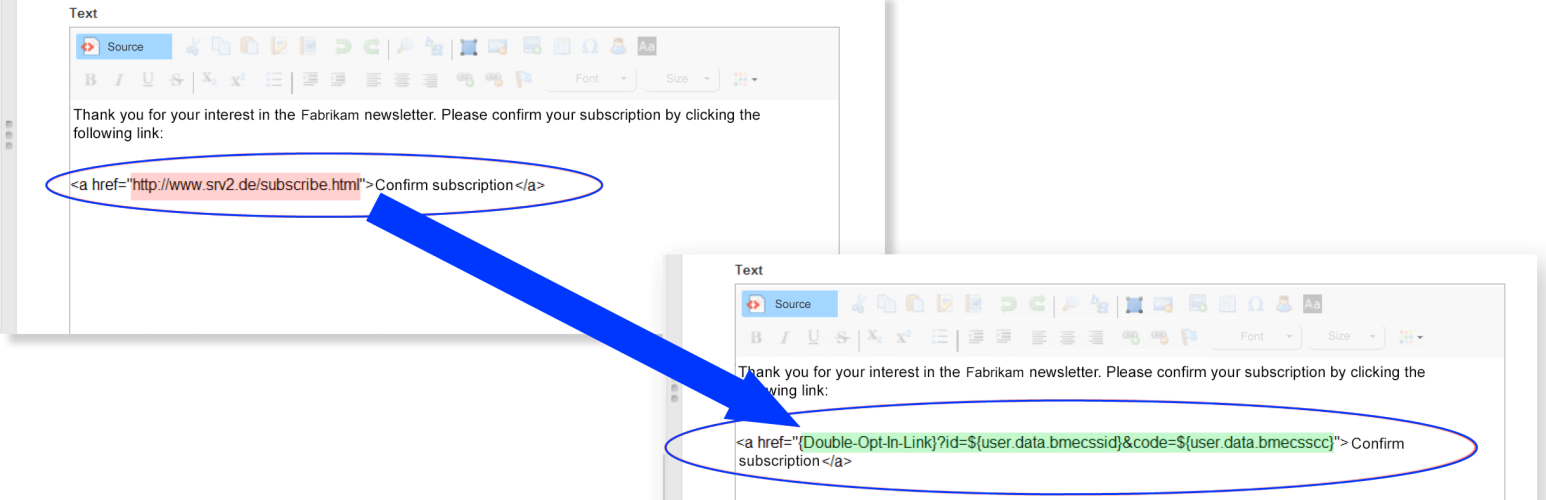The image size is (1546, 500).
Task: Click the Aa icon in upper editor toolbar
Action: click(x=646, y=46)
